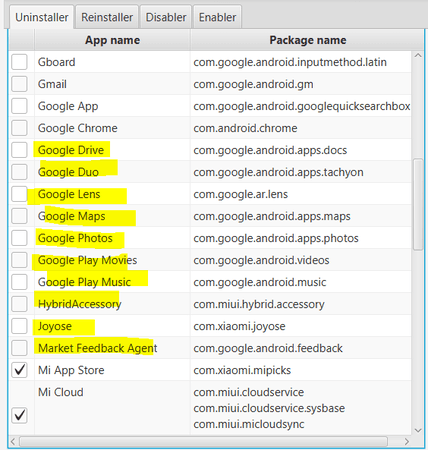428x450 pixels.
Task: Click package com.xiaomi.mipicks
Action: pos(242,370)
